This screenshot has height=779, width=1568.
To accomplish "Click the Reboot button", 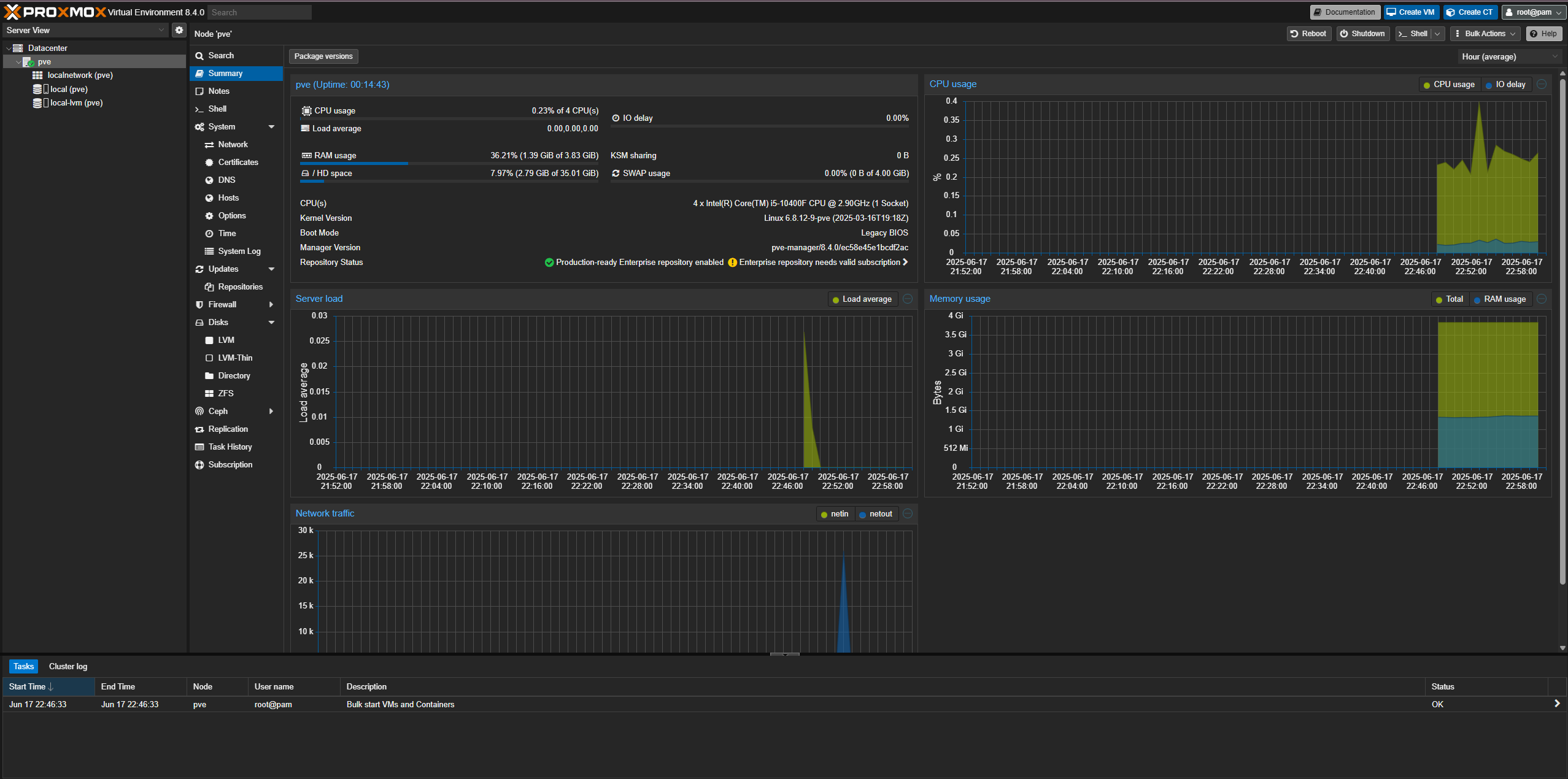I will tap(1308, 34).
